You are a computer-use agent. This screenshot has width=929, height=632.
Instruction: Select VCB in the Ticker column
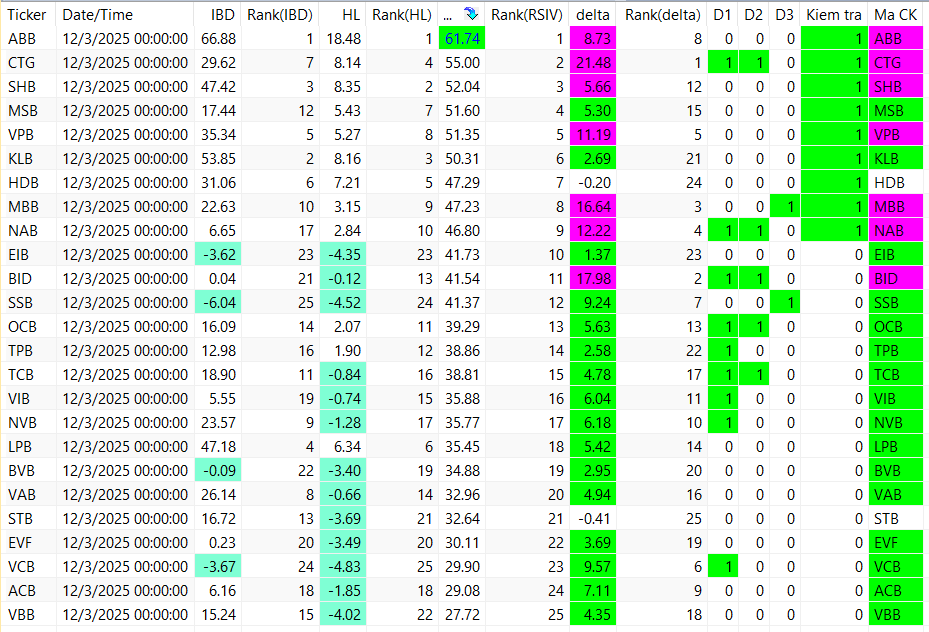tap(21, 566)
